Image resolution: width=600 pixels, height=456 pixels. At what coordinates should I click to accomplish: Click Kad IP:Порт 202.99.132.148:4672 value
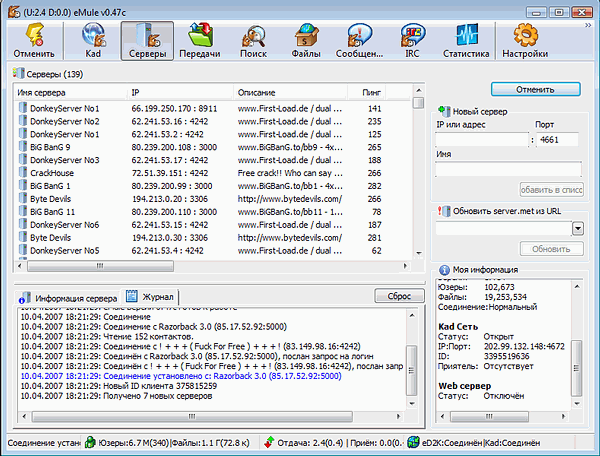click(x=524, y=346)
